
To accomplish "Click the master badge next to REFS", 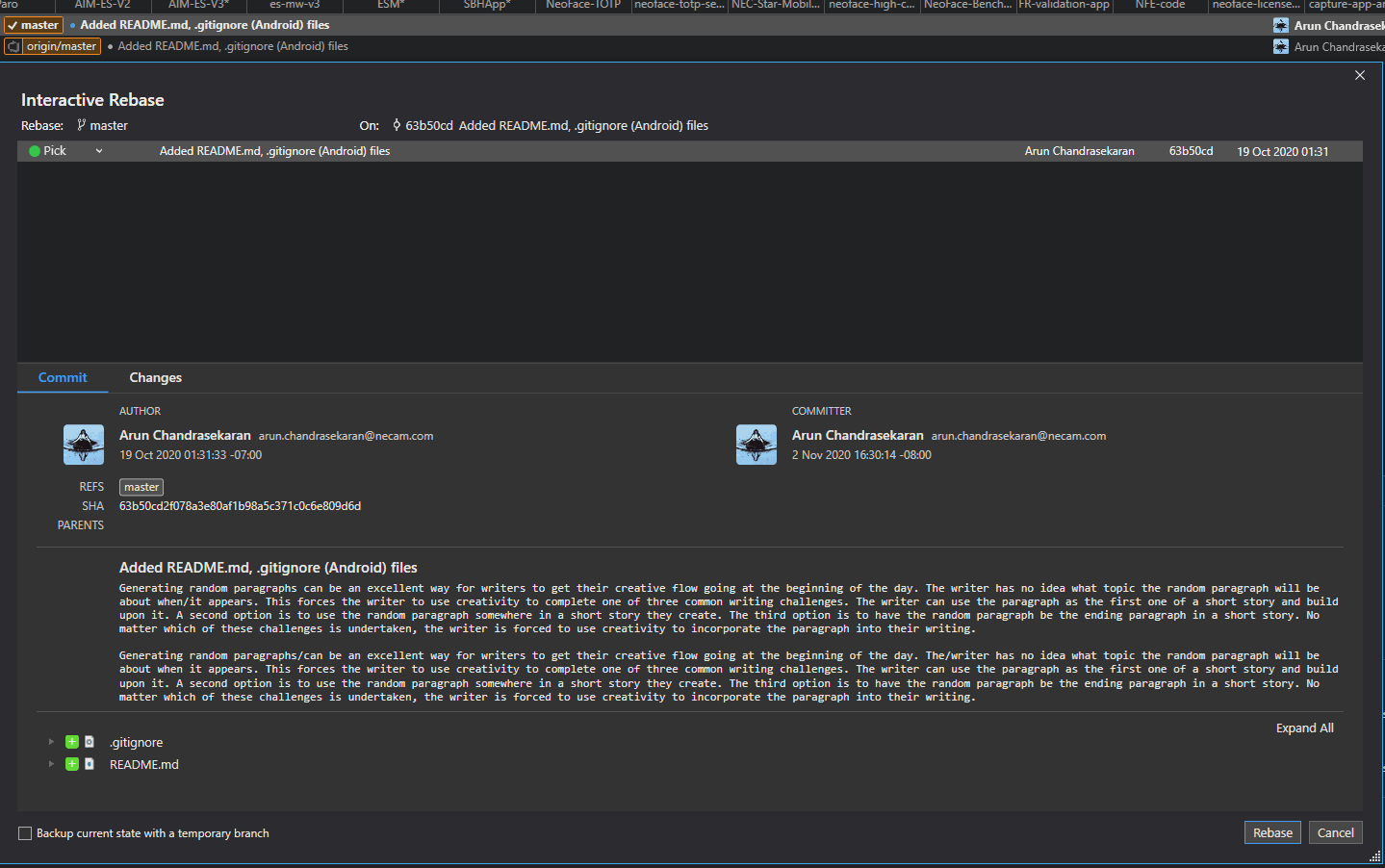I will point(141,487).
